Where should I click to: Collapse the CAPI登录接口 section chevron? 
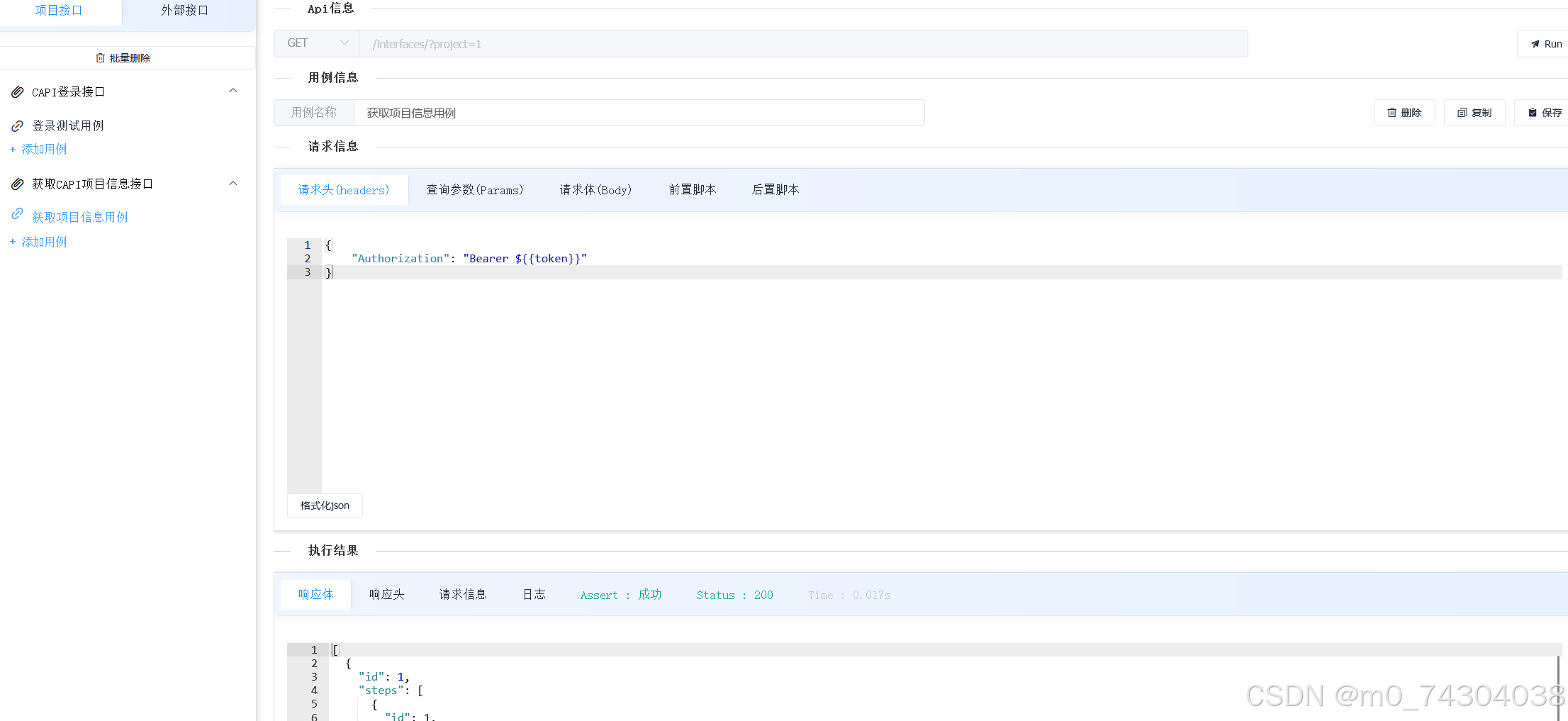[233, 90]
